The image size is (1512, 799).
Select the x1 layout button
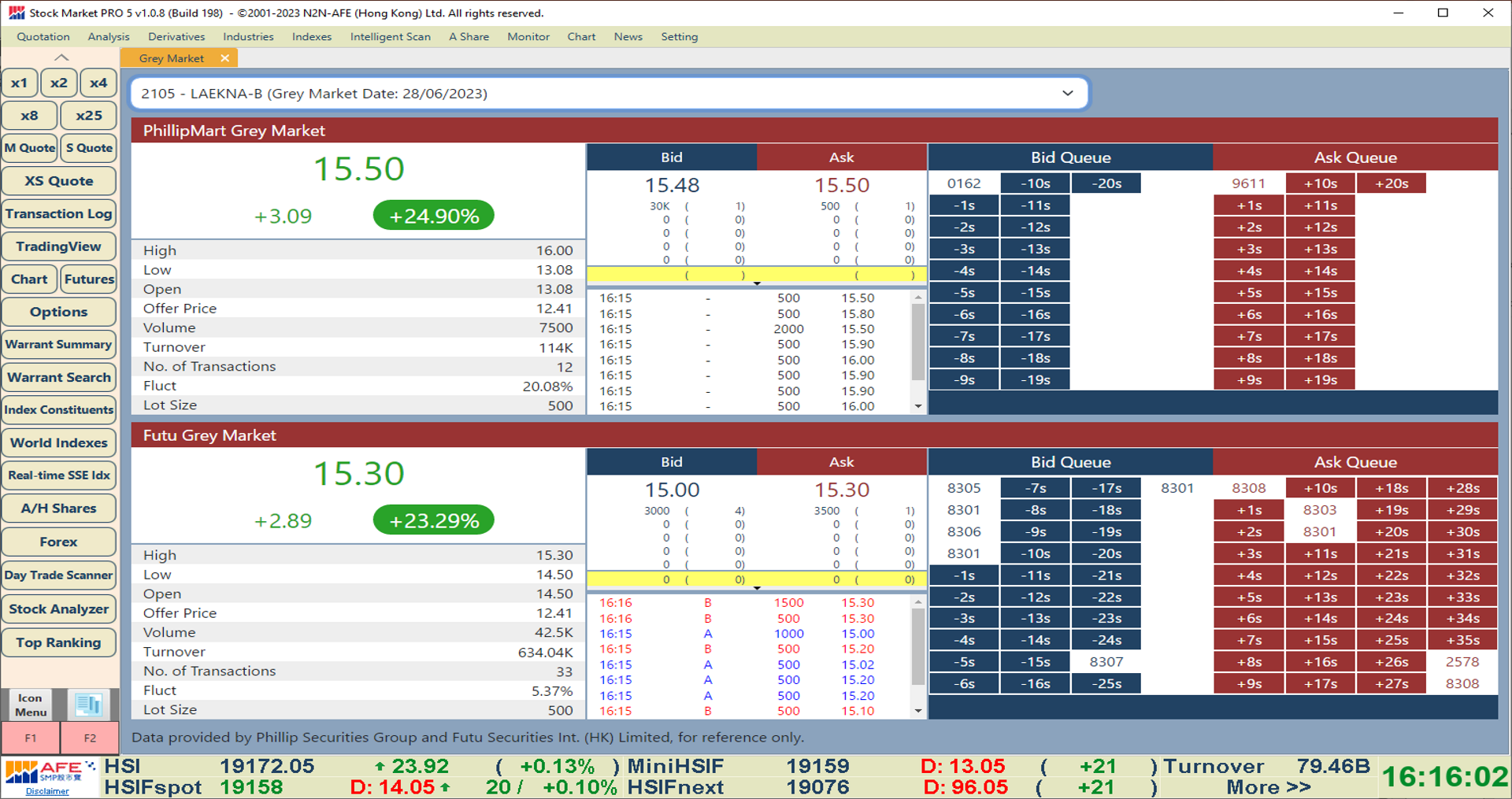20,83
